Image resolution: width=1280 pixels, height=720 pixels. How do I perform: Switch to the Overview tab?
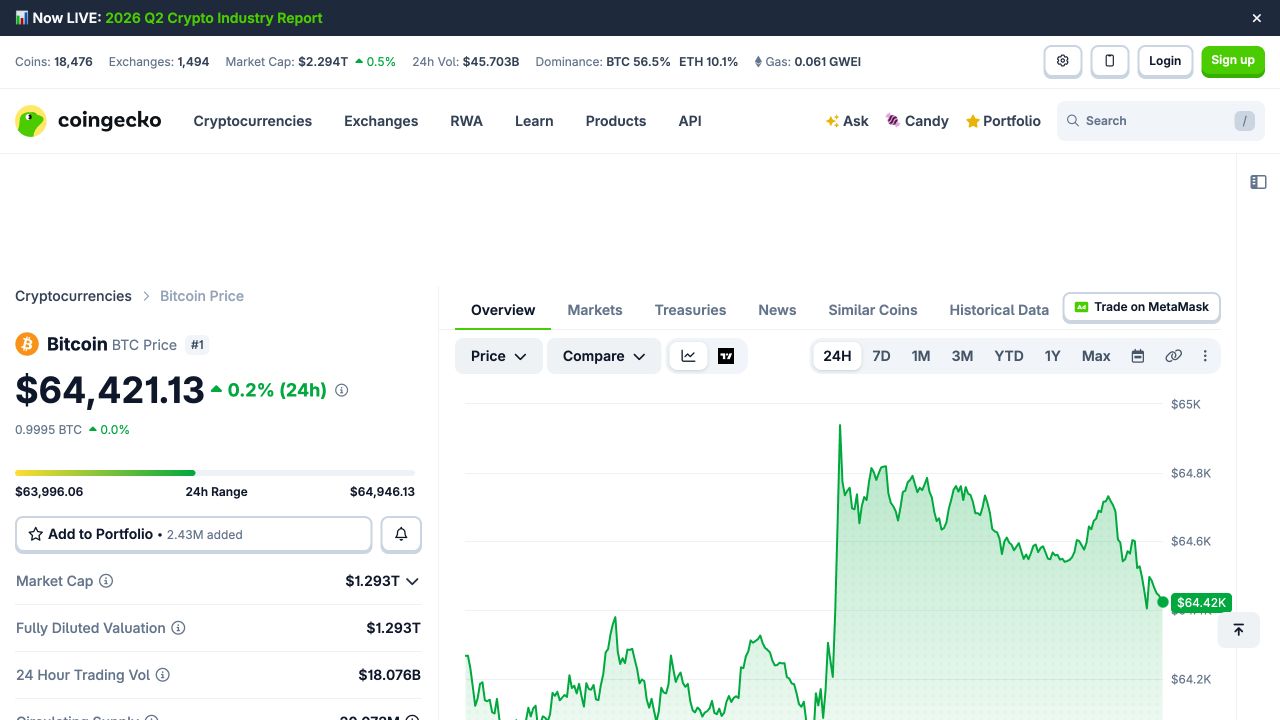503,310
